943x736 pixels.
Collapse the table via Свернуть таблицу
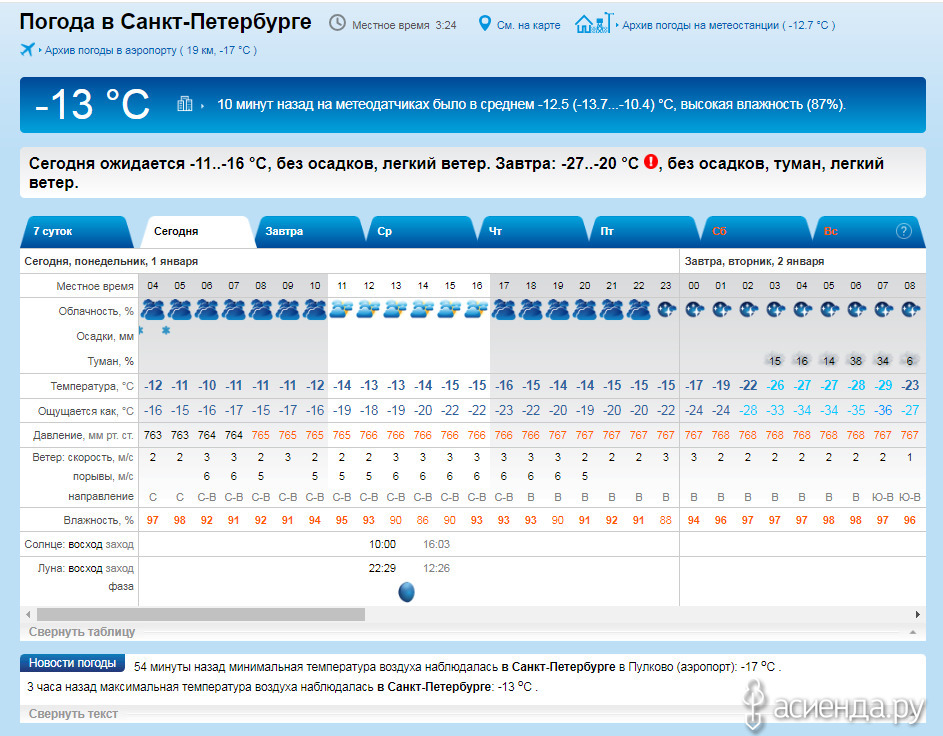pyautogui.click(x=82, y=632)
